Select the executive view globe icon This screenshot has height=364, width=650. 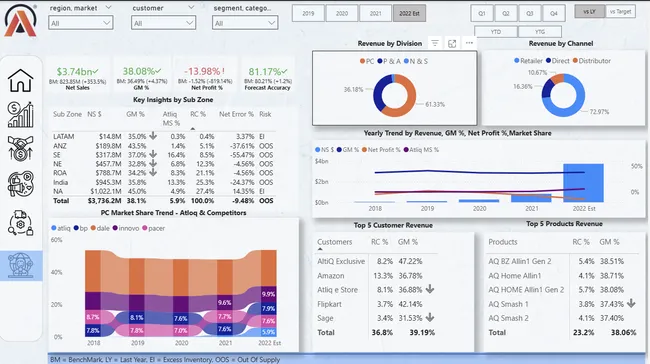[x=21, y=265]
